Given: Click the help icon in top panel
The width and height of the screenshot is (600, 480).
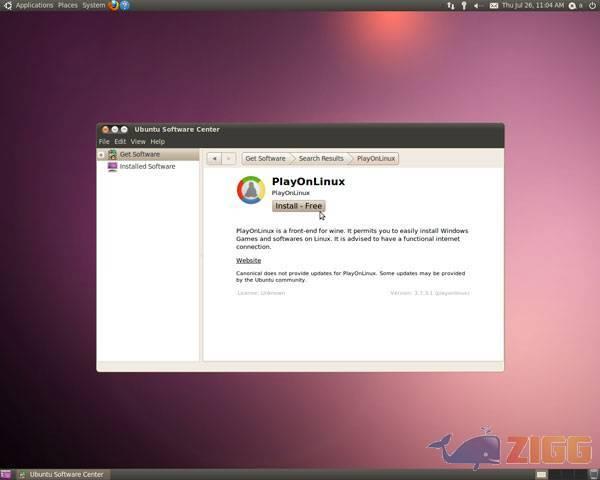Looking at the screenshot, I should [125, 5].
